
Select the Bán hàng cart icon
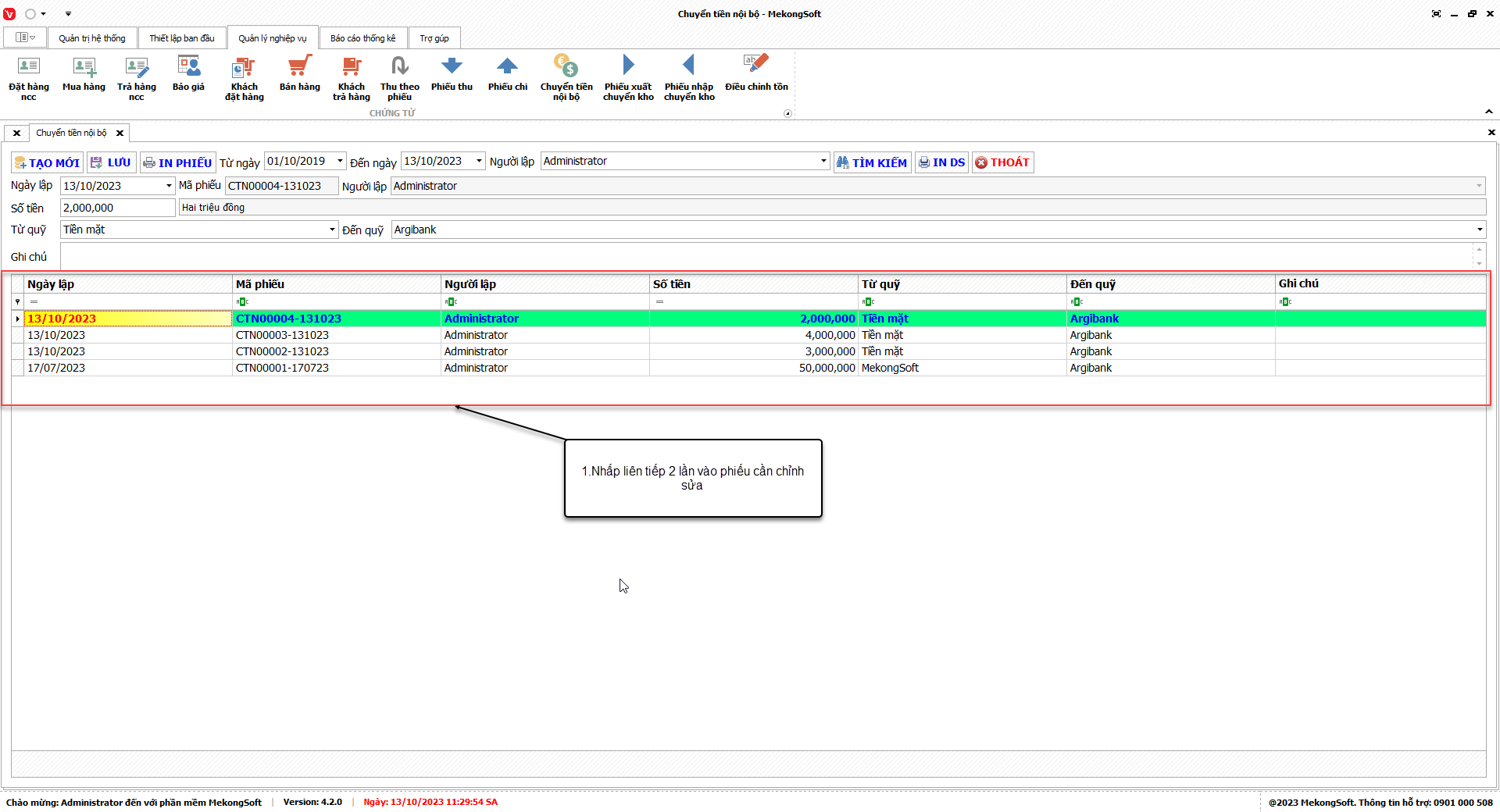[x=299, y=68]
